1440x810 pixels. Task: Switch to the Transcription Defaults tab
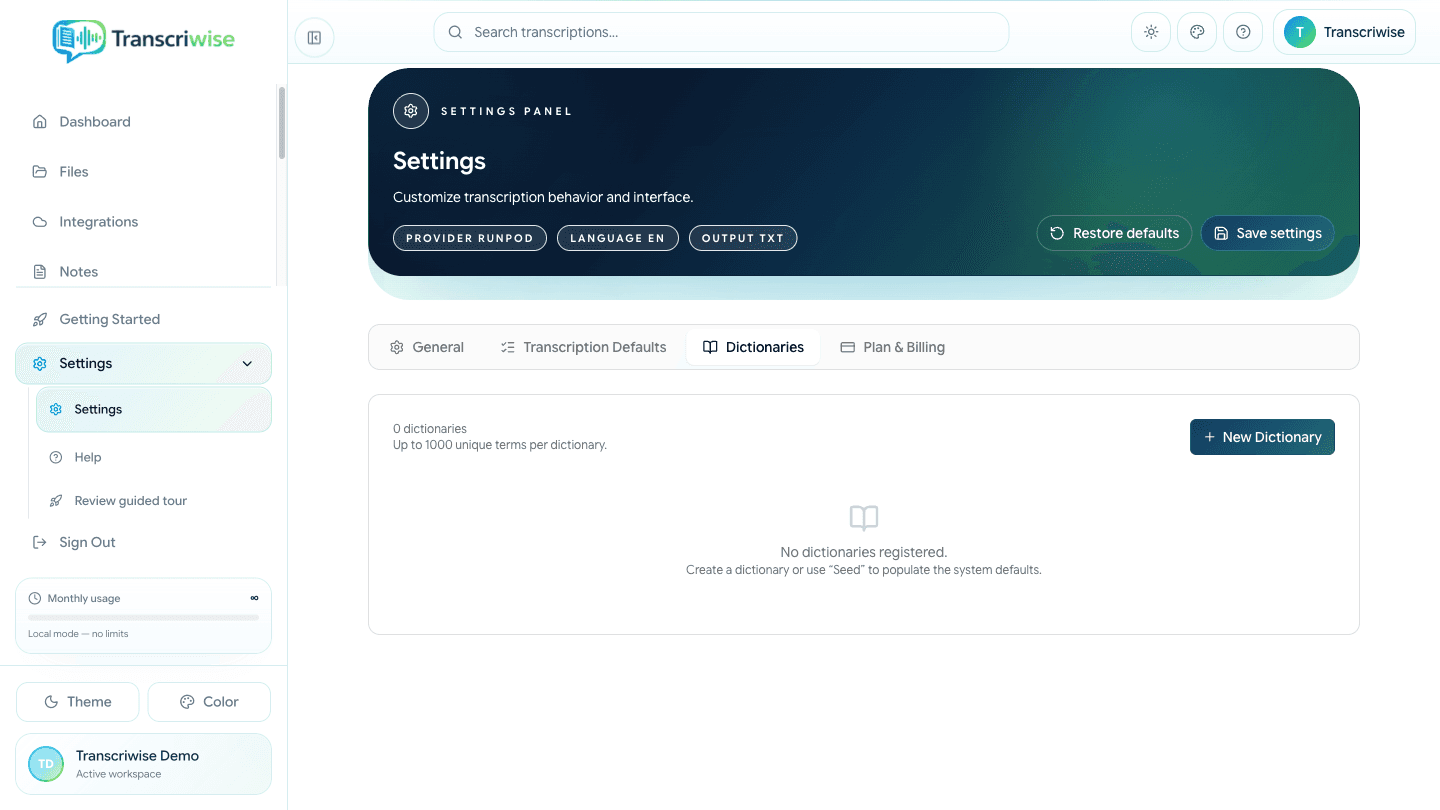(x=583, y=347)
